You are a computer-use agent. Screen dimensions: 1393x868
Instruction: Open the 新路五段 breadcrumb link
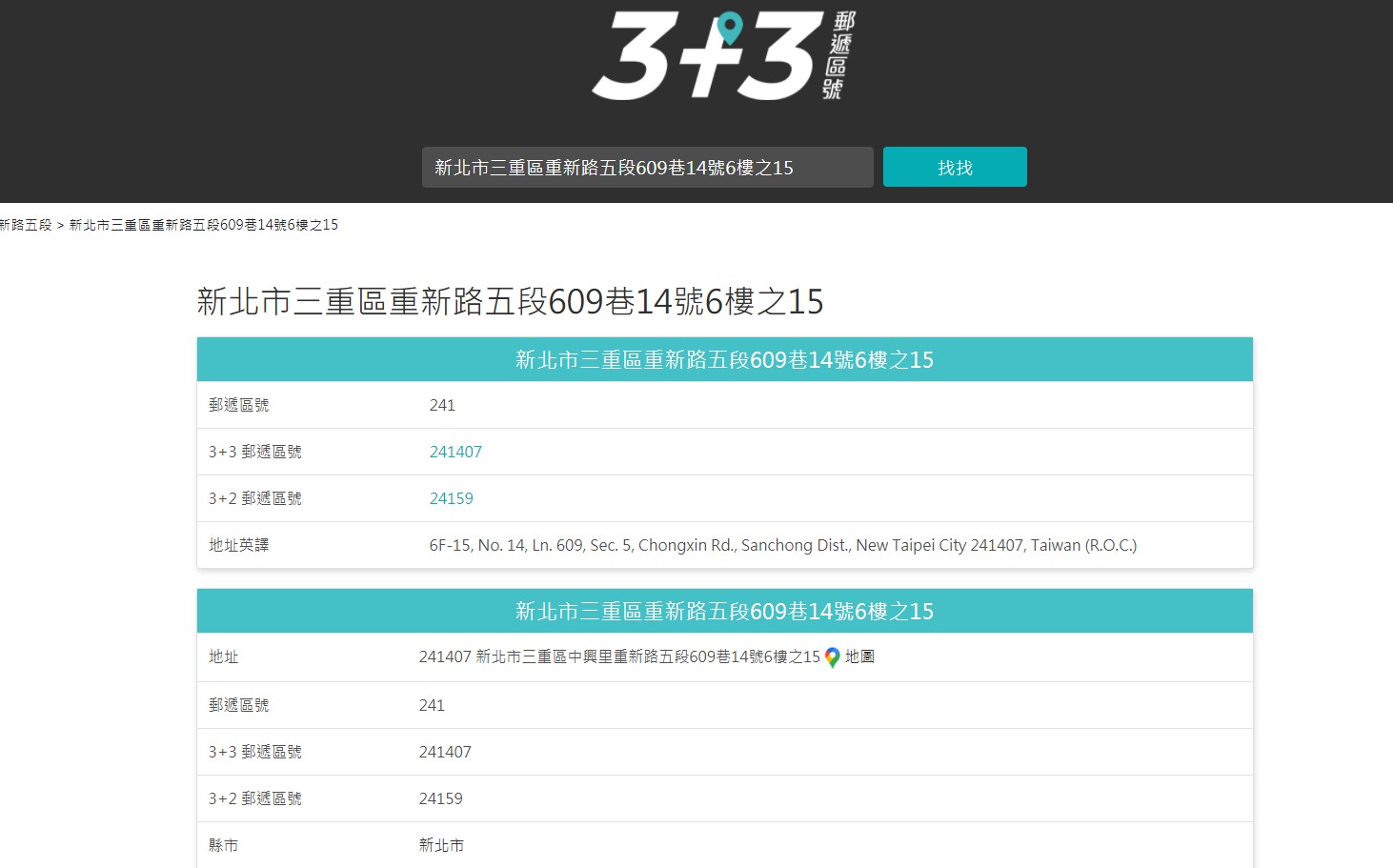pyautogui.click(x=26, y=225)
